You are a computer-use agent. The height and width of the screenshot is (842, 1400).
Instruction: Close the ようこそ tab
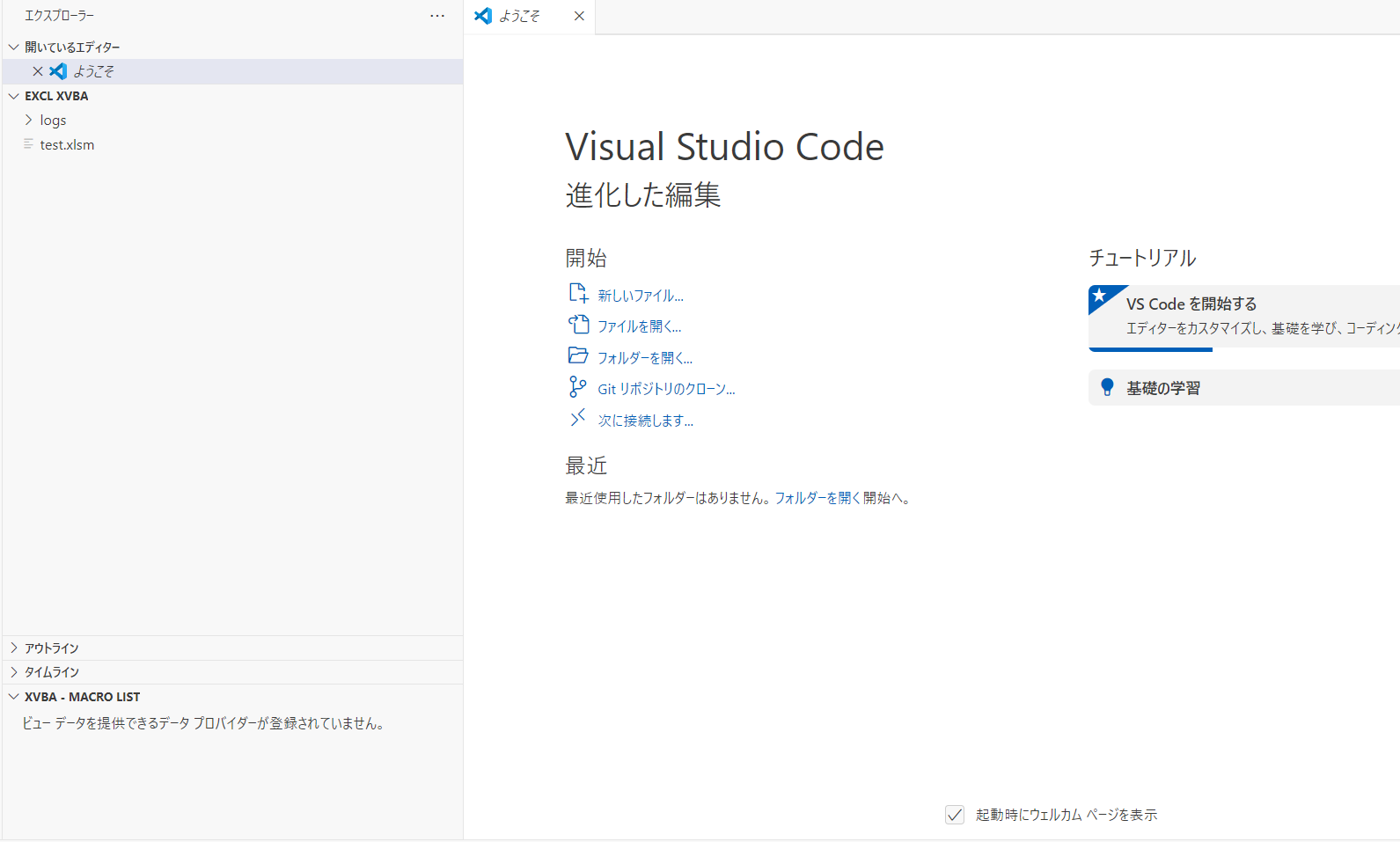click(x=579, y=16)
